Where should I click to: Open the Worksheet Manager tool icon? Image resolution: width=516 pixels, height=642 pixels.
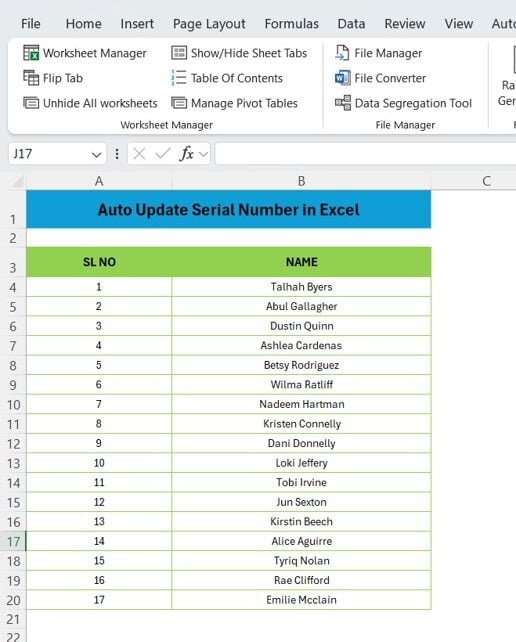[x=31, y=53]
